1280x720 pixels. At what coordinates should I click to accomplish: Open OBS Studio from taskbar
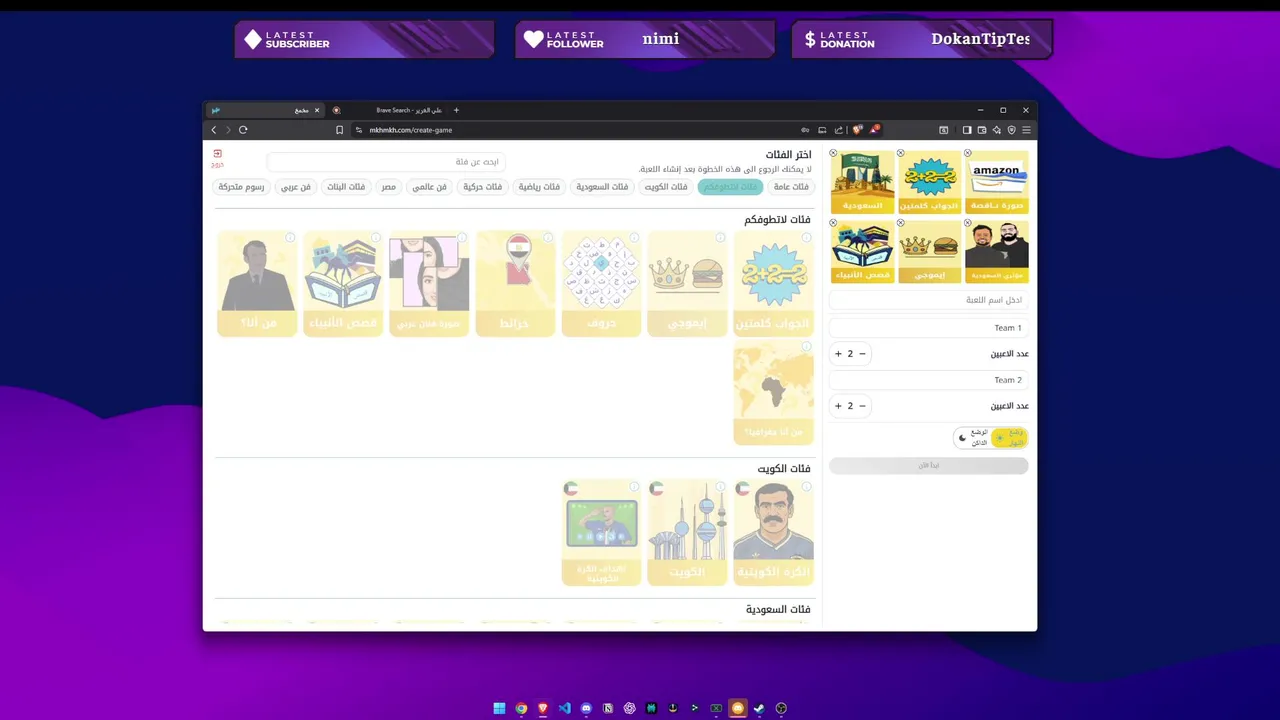tap(781, 708)
